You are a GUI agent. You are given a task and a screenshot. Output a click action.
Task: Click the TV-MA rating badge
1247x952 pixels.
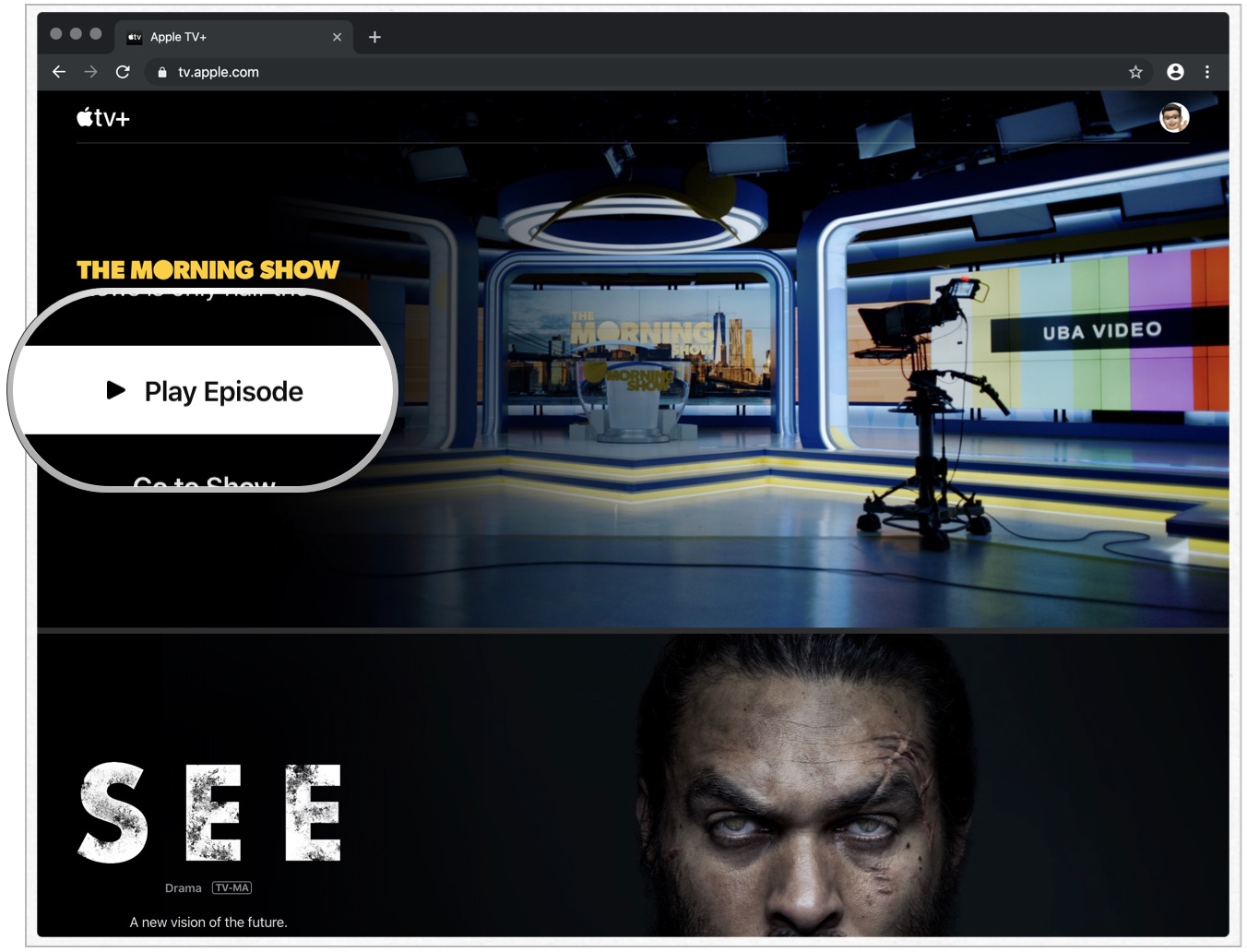point(232,887)
